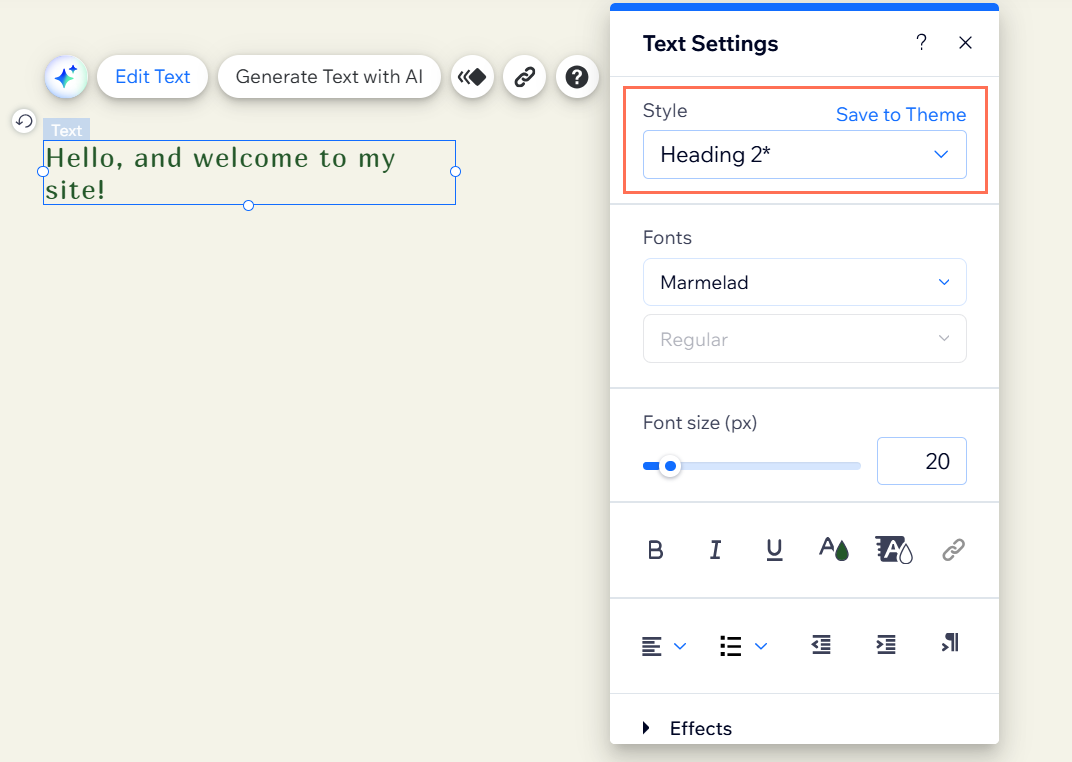This screenshot has height=762, width=1072.
Task: Open the text color picker
Action: 833,549
